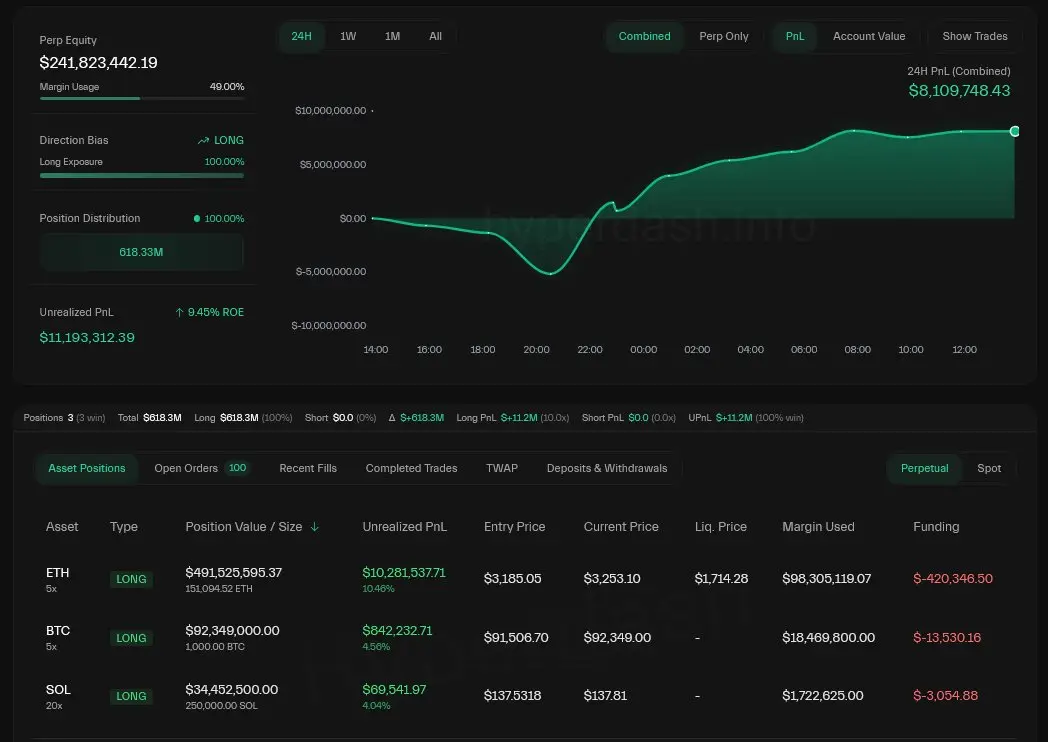Select the 1M time range
Image resolution: width=1048 pixels, height=742 pixels.
click(x=392, y=36)
